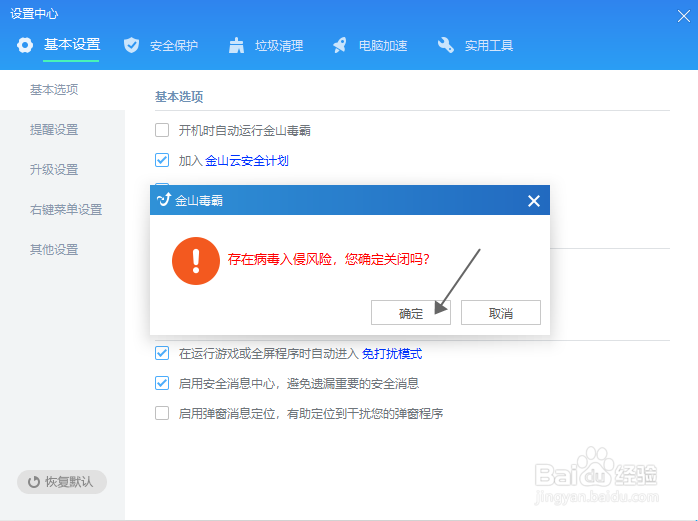Enable 开机时自动运行金山毒霸 checkbox

coord(162,130)
